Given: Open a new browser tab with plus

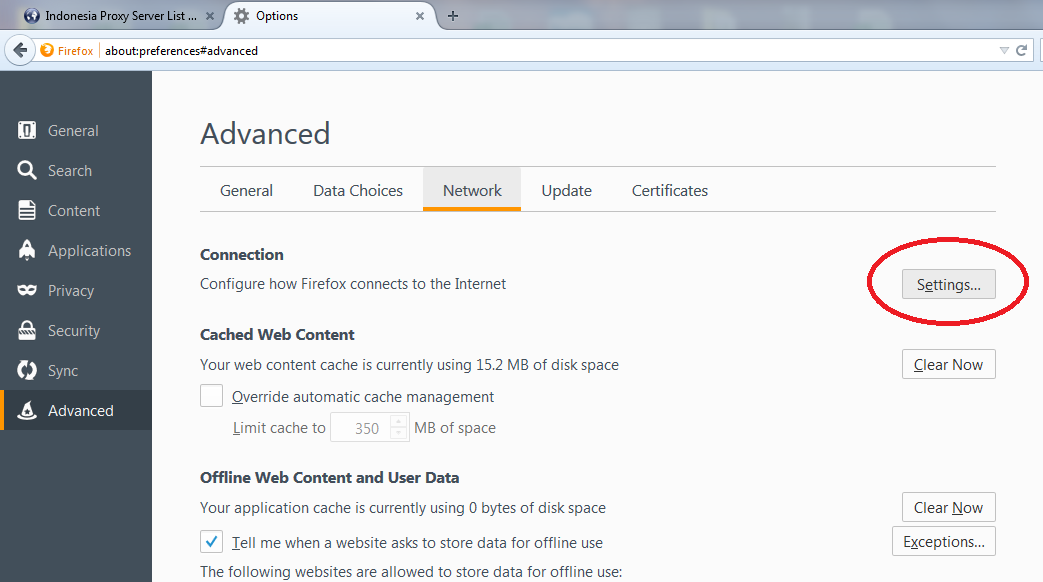Looking at the screenshot, I should (453, 16).
